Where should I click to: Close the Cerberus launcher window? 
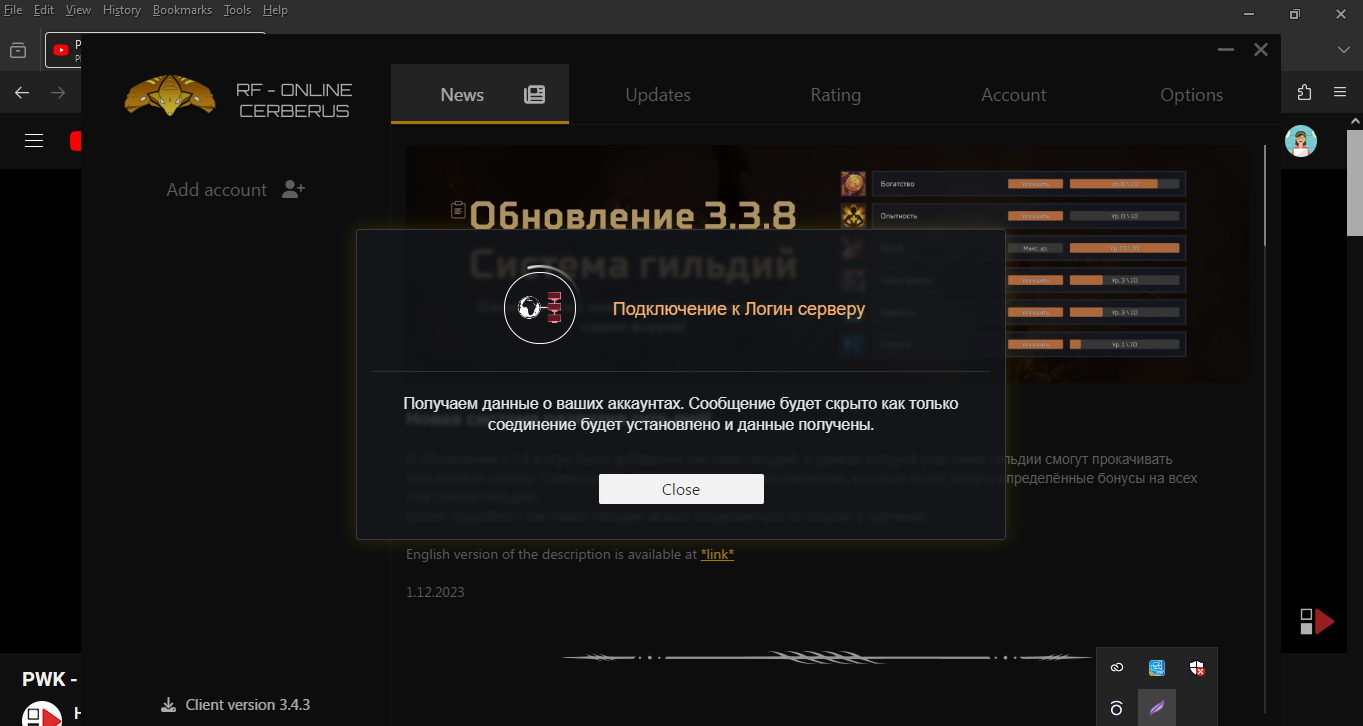[1261, 49]
